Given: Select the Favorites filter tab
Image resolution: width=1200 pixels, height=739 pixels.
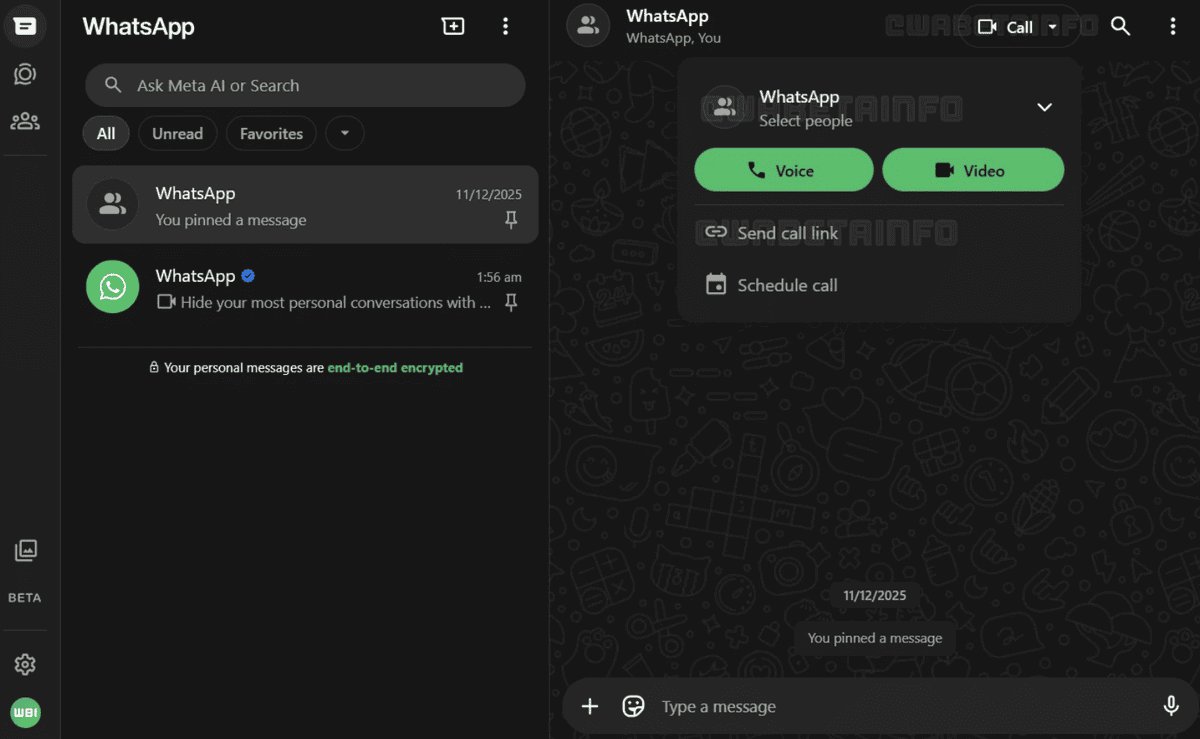Looking at the screenshot, I should pos(271,133).
